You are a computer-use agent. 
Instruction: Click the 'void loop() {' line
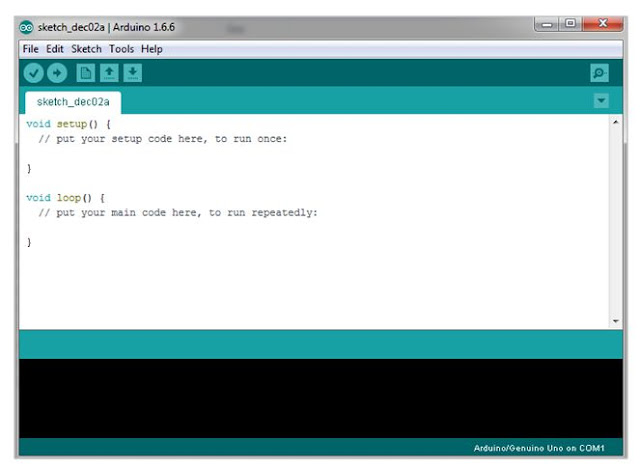click(65, 198)
